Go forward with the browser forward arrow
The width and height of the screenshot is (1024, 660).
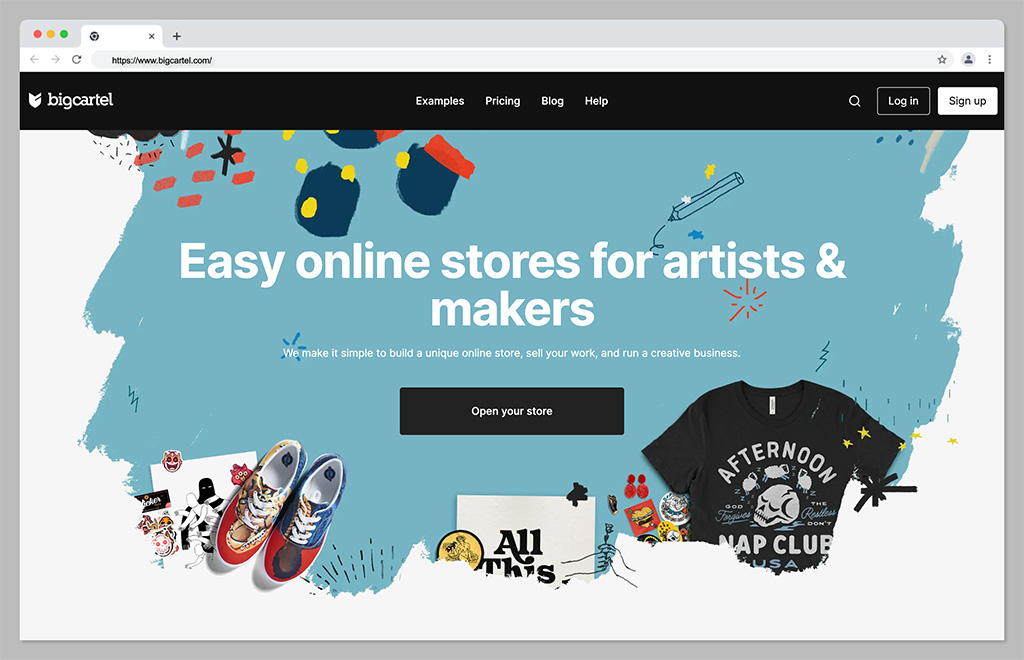click(x=56, y=59)
